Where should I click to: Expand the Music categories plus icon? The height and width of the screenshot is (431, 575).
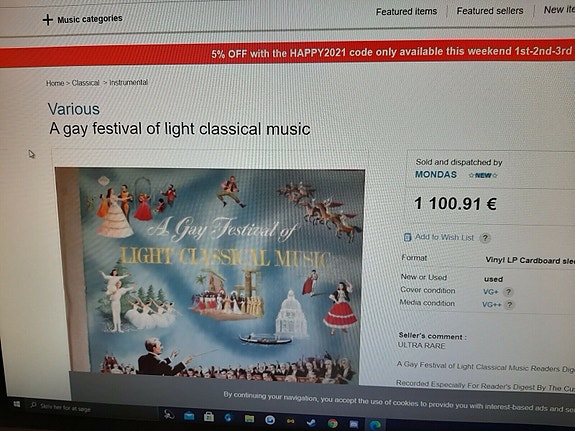click(47, 19)
